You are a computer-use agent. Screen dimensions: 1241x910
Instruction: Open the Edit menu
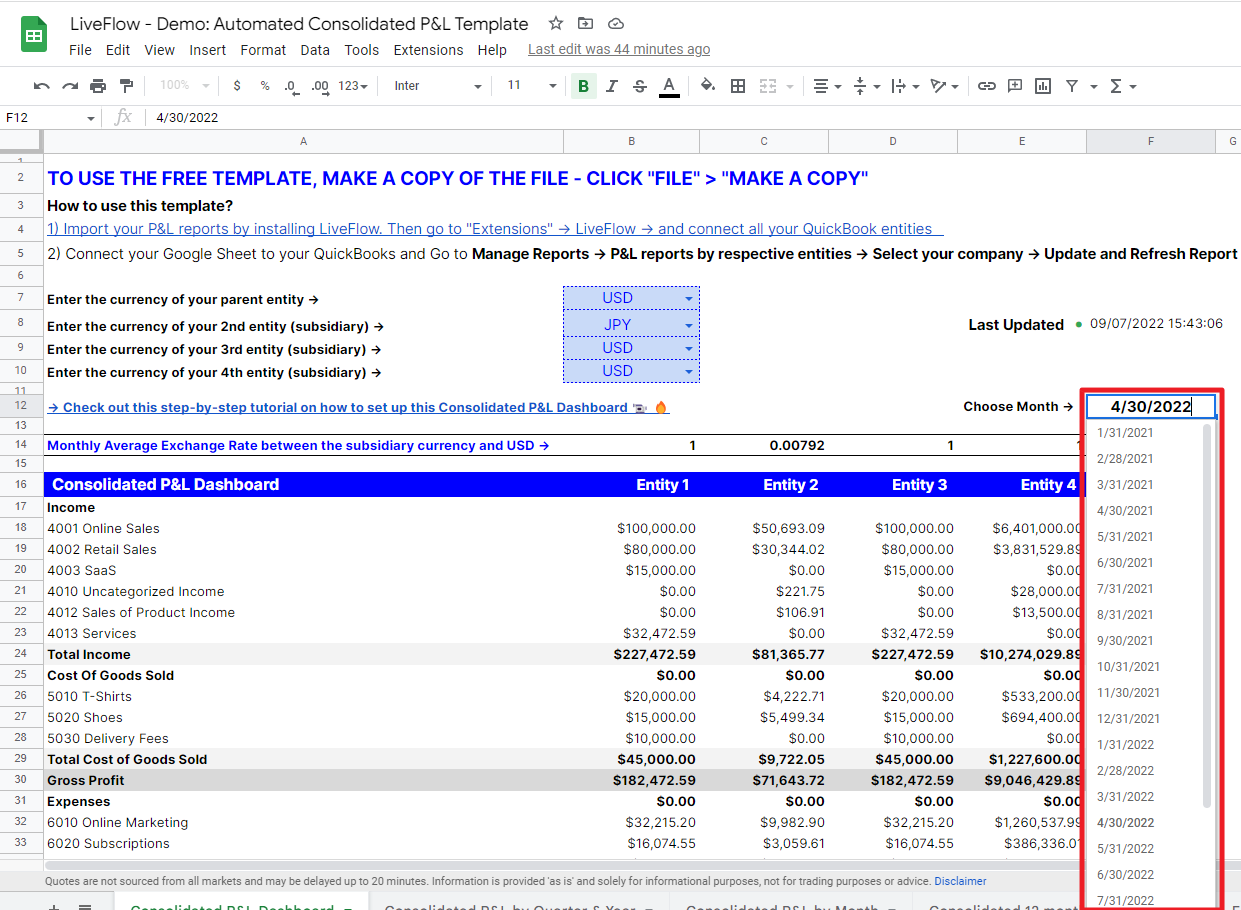[x=118, y=50]
